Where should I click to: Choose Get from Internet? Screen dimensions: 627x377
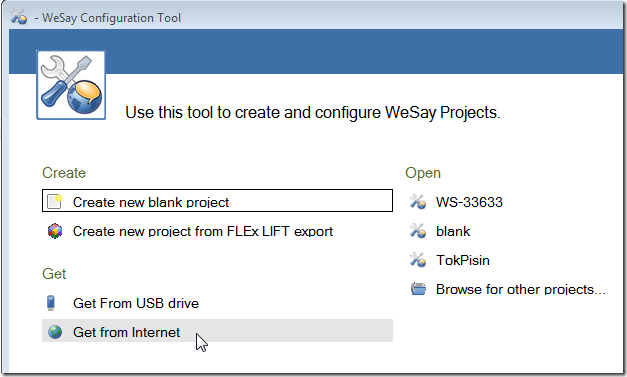click(217, 331)
